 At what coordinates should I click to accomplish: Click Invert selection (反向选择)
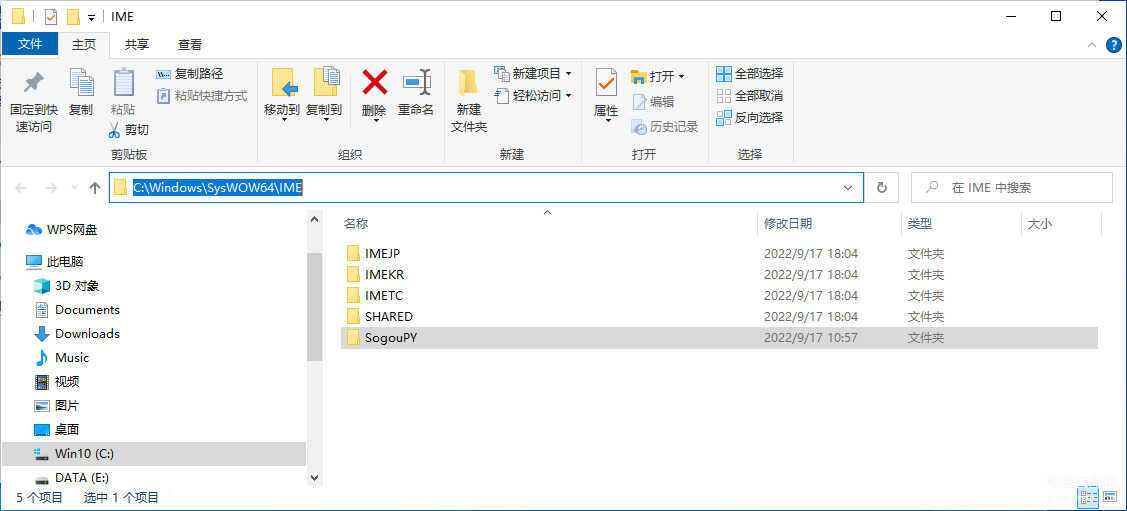750,117
